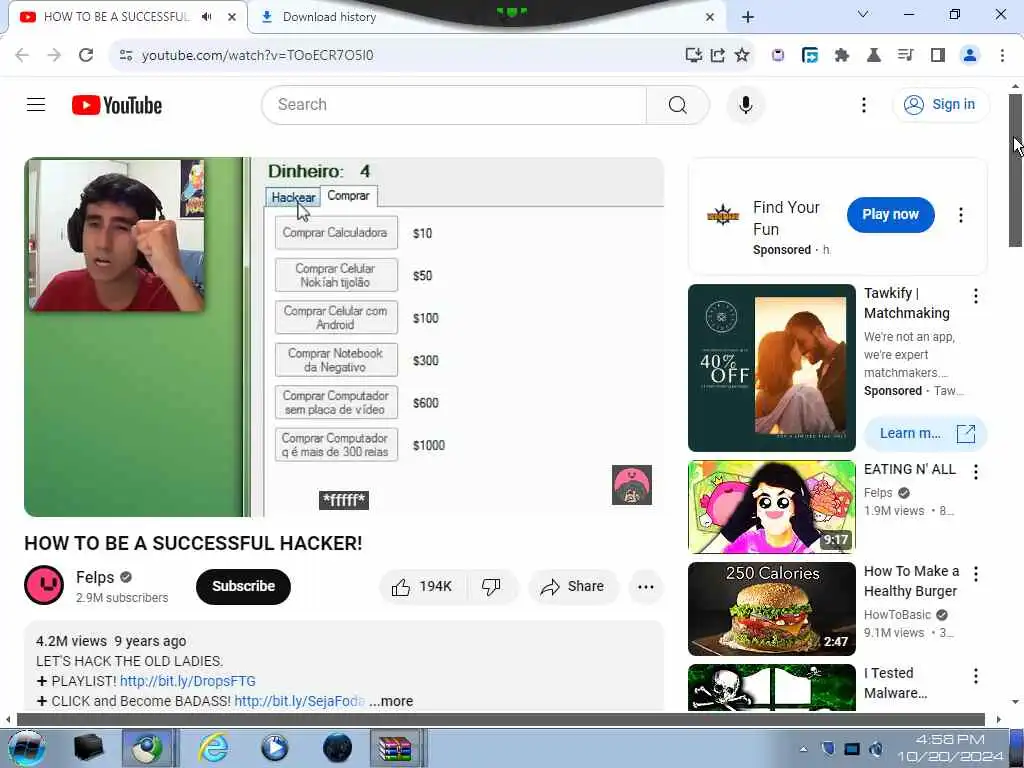1024x768 pixels.
Task: Click the browser address bar URL
Action: [x=257, y=55]
